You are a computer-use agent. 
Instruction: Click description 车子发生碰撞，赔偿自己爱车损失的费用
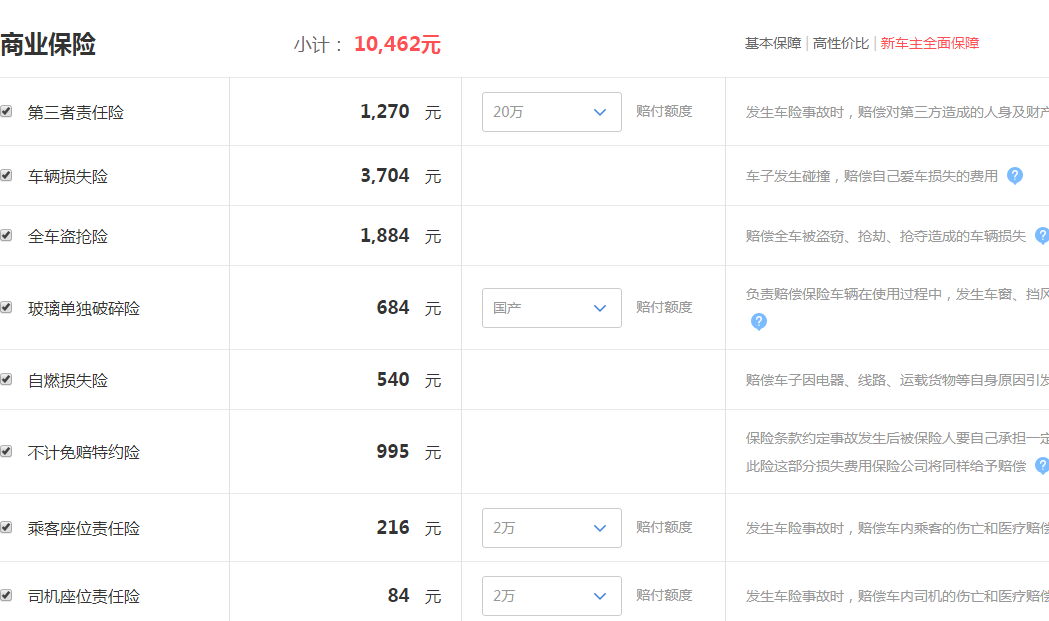pyautogui.click(x=872, y=176)
